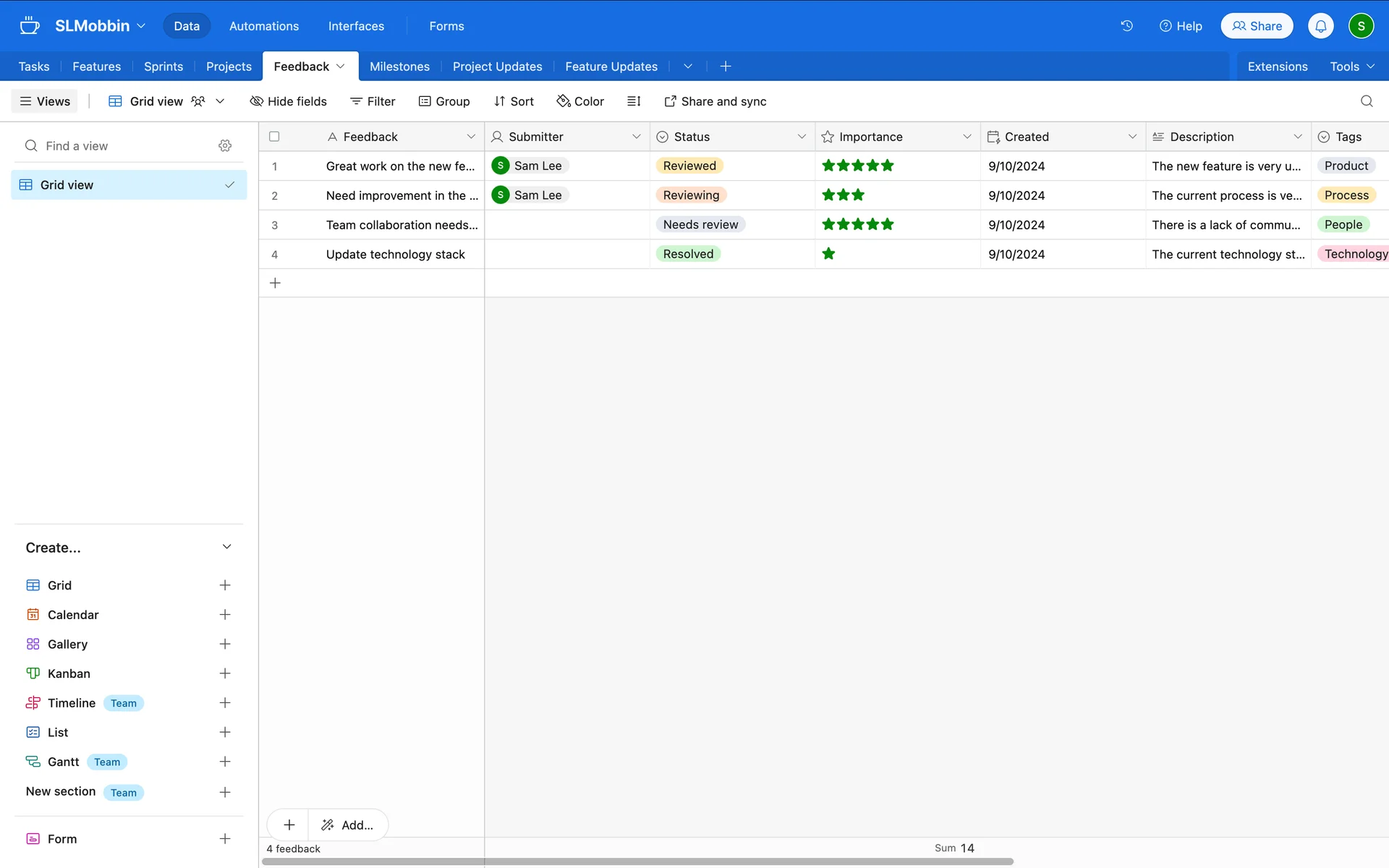This screenshot has width=1389, height=868.
Task: Open the row height icon
Action: coord(634,101)
